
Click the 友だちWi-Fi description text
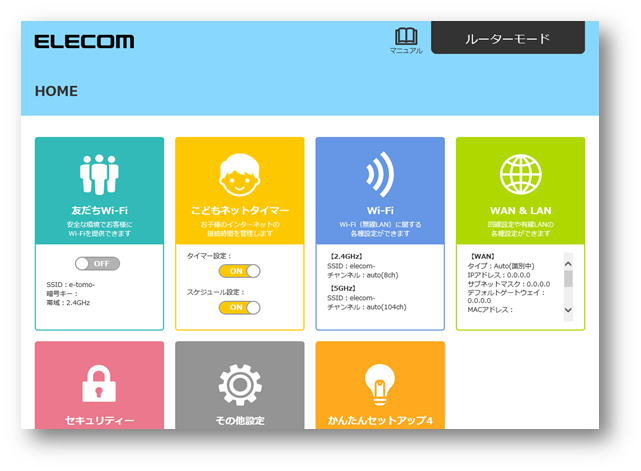tap(99, 229)
